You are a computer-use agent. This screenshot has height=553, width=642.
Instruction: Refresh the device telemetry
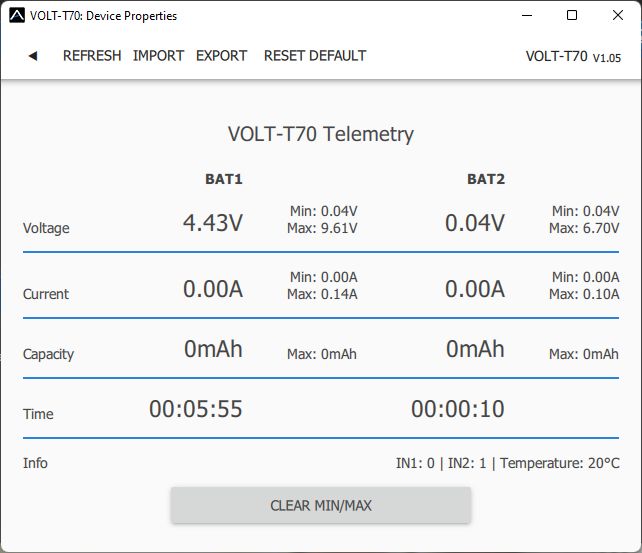pos(92,56)
